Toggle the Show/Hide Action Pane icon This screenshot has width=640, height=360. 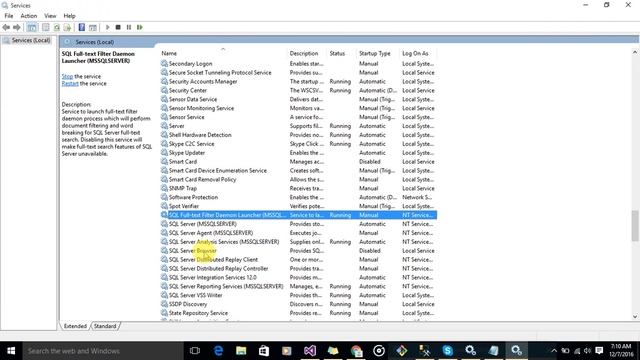pos(93,27)
